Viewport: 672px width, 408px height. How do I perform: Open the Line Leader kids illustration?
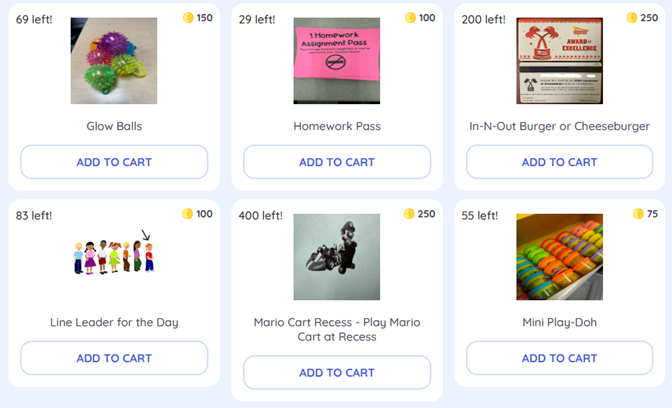tap(114, 256)
